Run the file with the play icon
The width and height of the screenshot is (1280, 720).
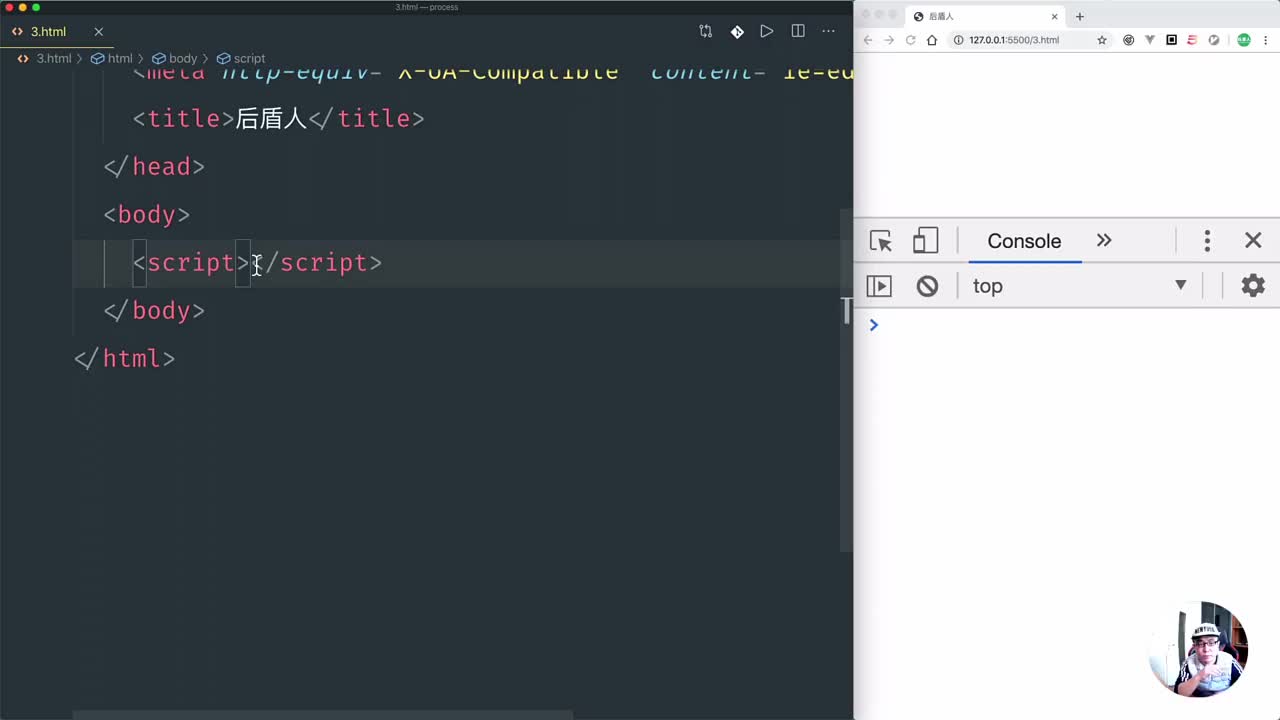[x=767, y=31]
